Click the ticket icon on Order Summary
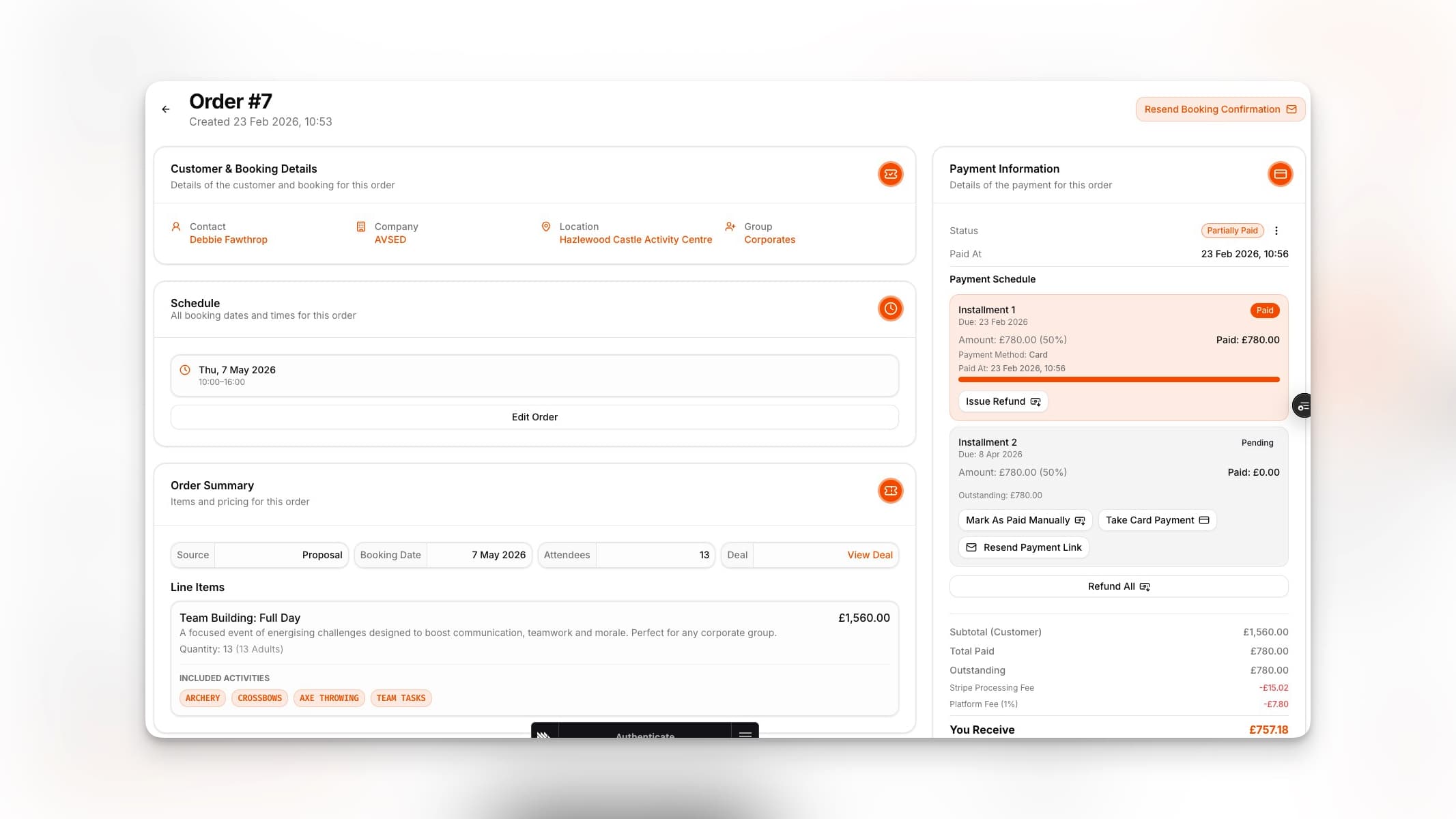This screenshot has width=1456, height=819. [889, 490]
